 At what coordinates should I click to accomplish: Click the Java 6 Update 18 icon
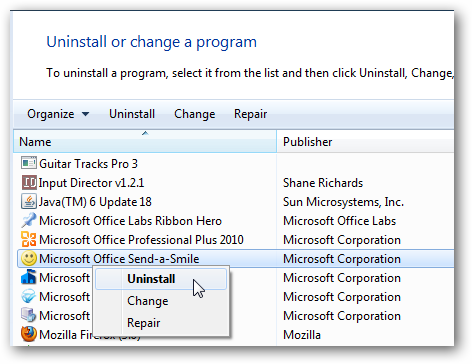point(29,202)
